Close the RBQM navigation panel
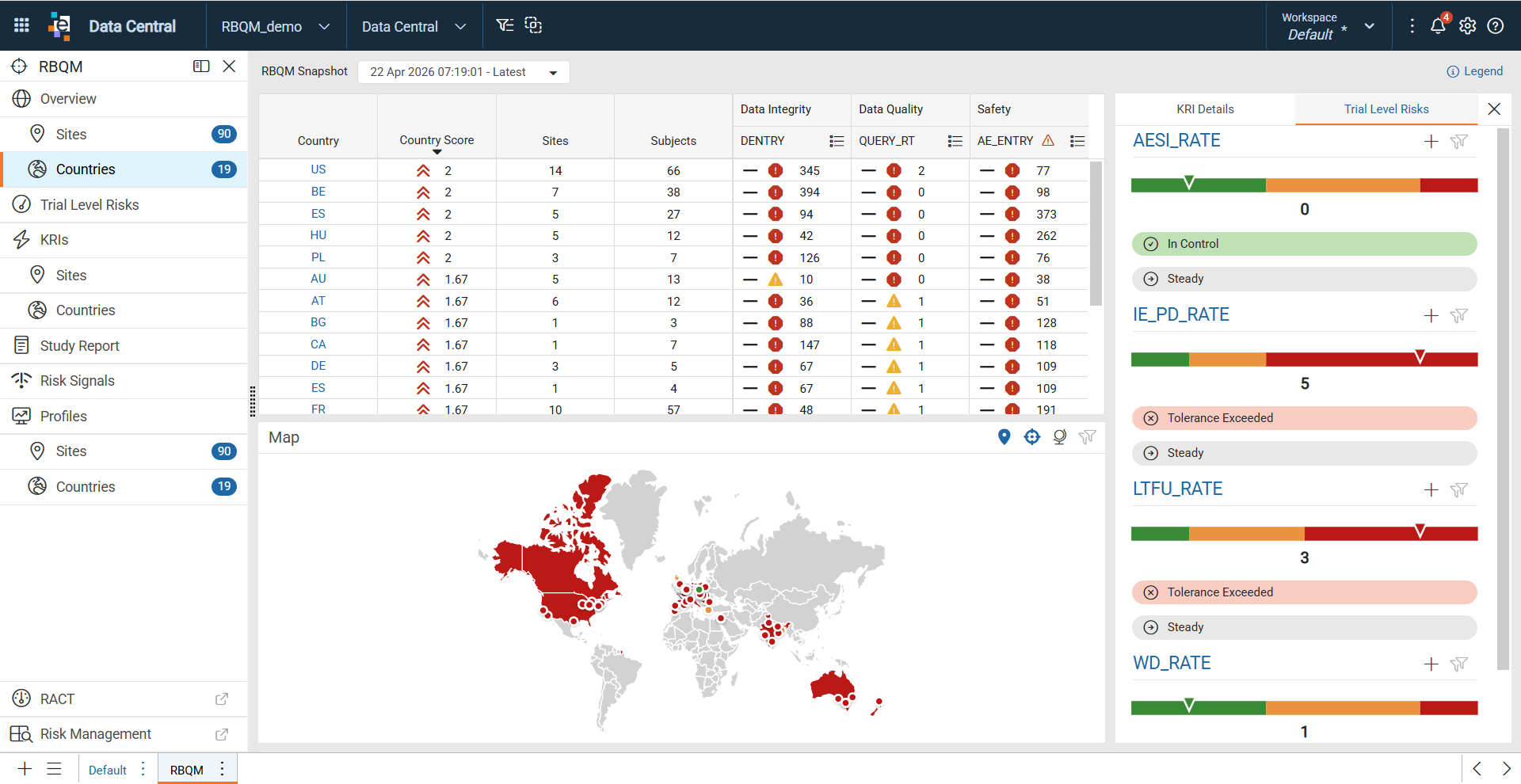 click(229, 67)
